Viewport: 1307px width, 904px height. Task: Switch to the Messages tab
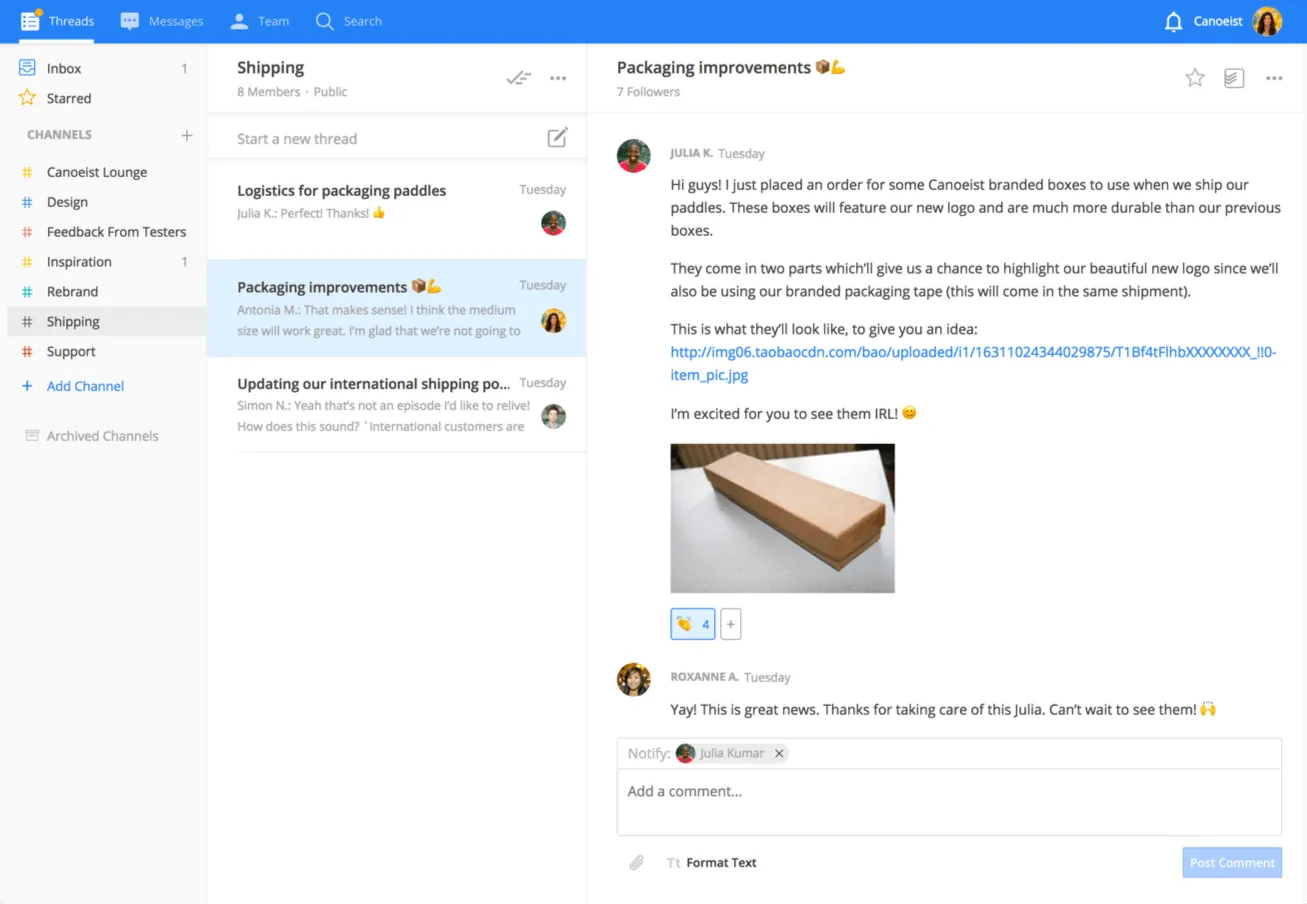pos(161,21)
